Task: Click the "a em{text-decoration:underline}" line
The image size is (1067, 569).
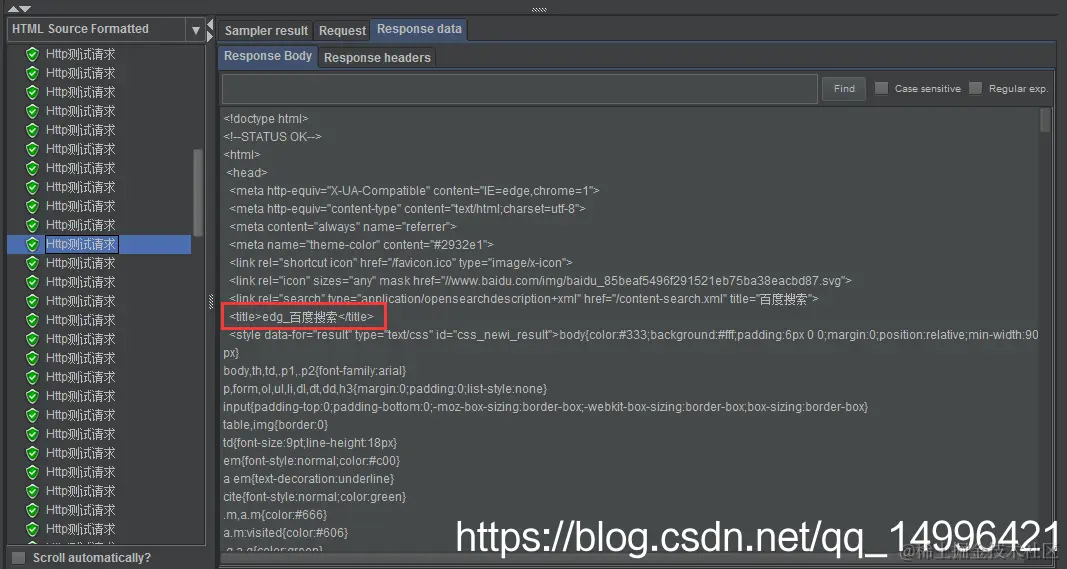Action: point(308,479)
